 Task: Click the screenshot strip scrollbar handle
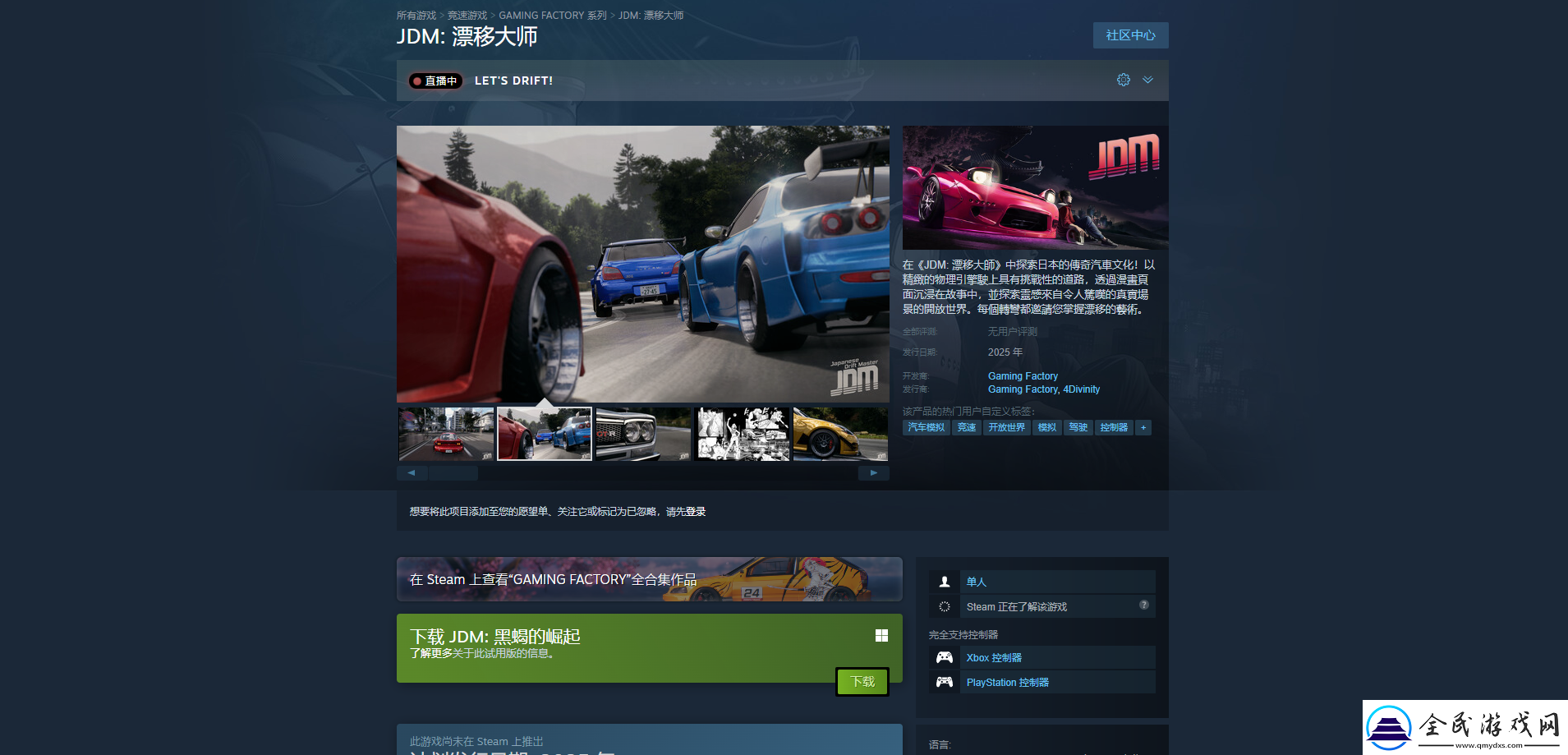[454, 473]
